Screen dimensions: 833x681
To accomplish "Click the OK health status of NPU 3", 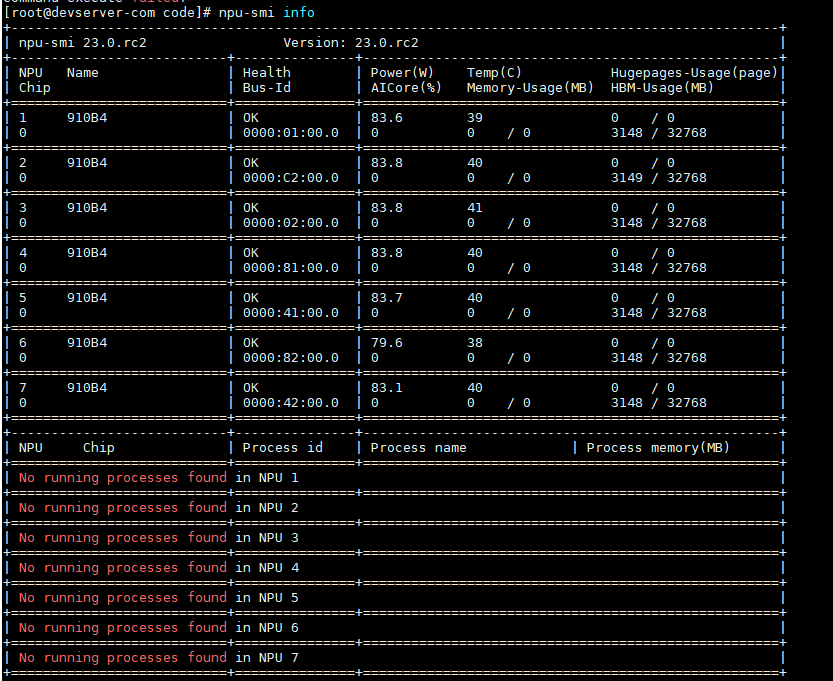I will 251,208.
